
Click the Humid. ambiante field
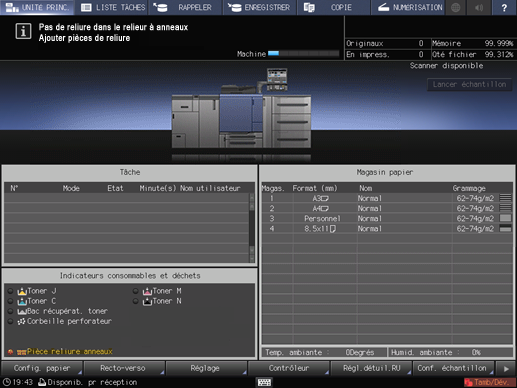pos(450,352)
